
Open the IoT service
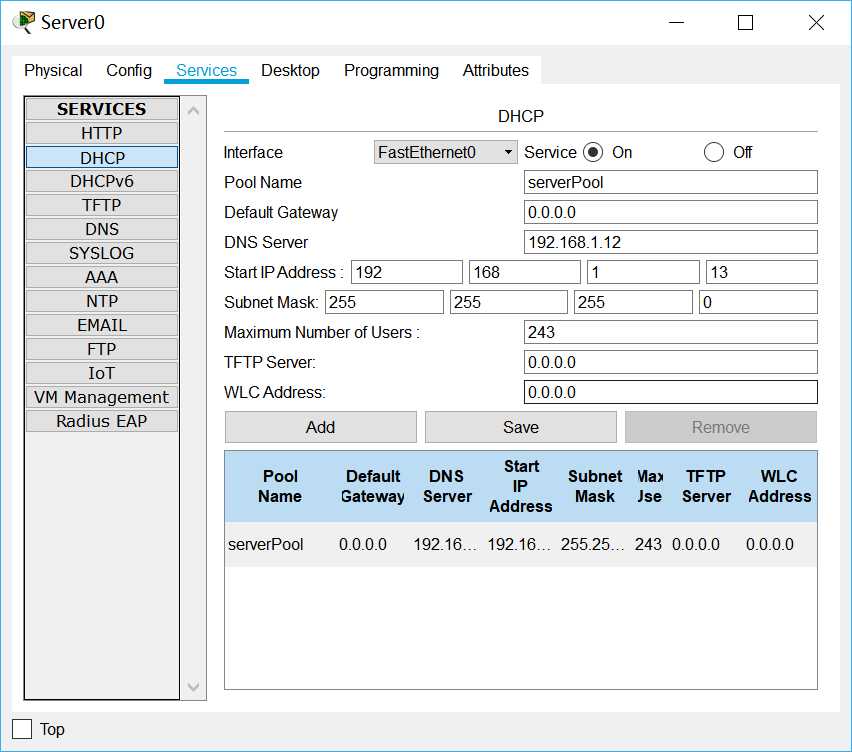(x=102, y=373)
